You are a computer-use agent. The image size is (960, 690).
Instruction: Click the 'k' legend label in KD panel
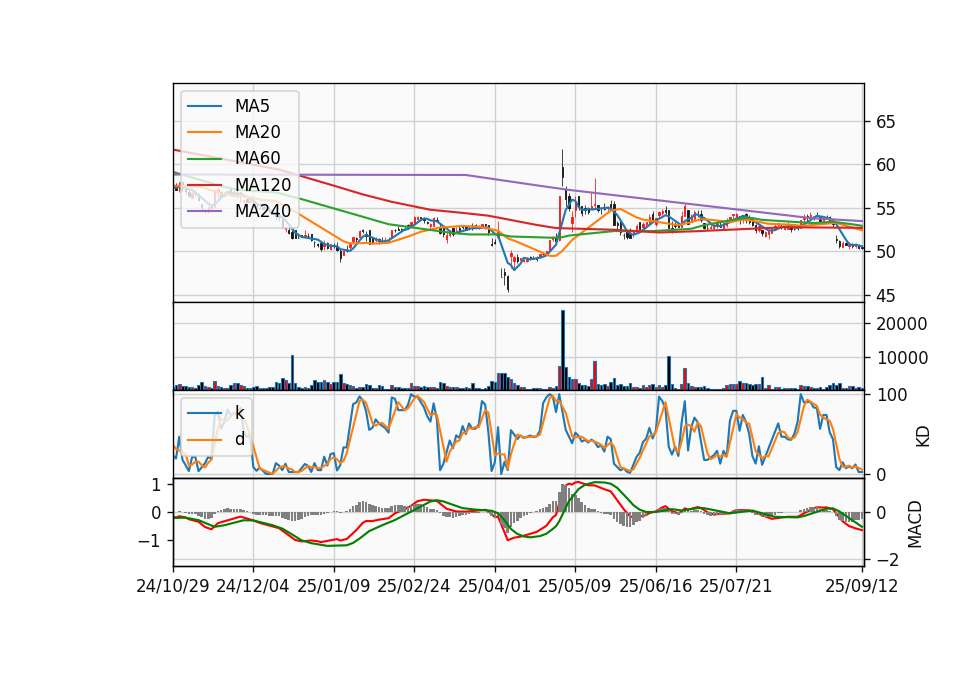239,413
